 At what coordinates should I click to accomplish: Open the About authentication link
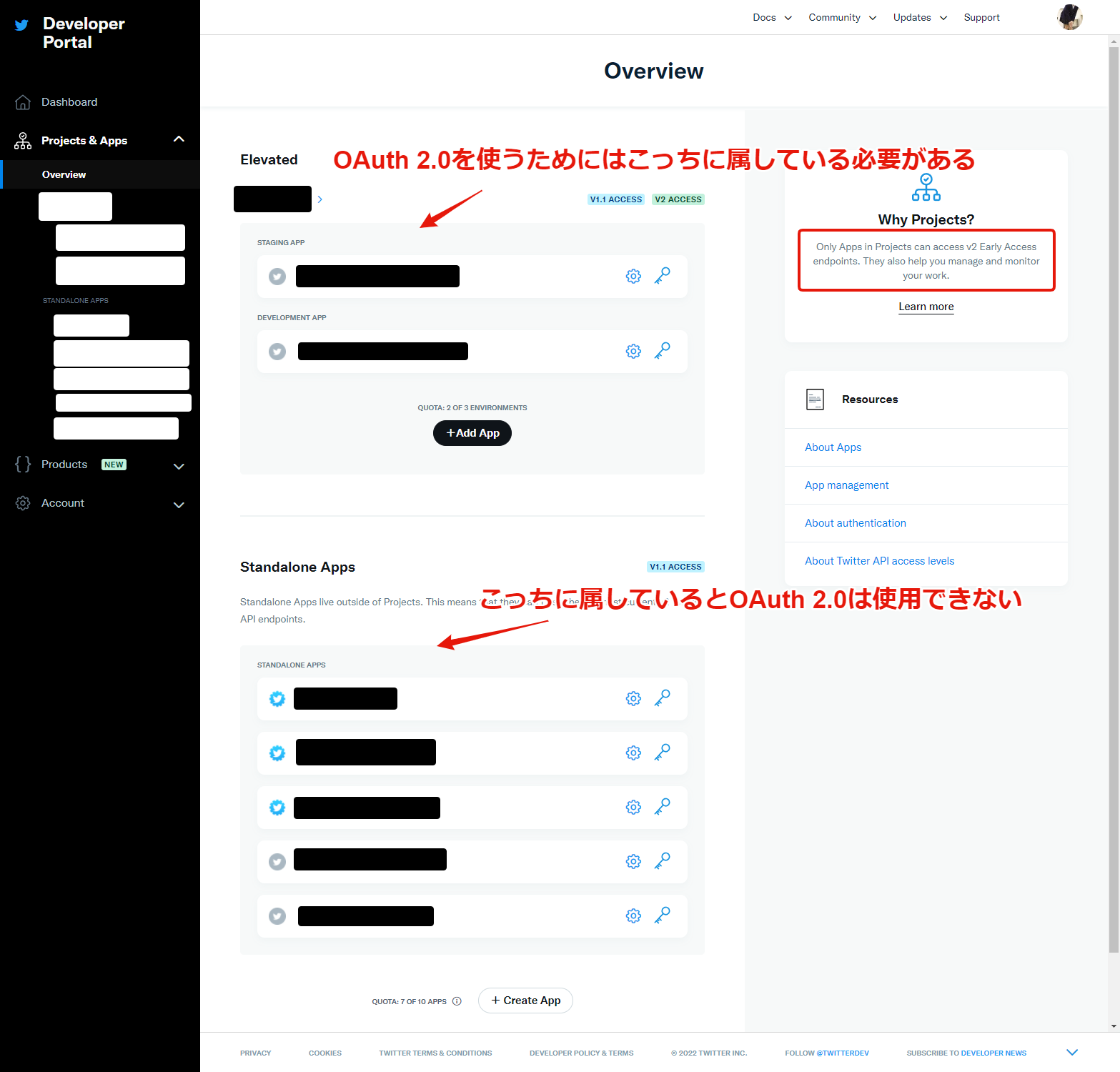tap(856, 523)
